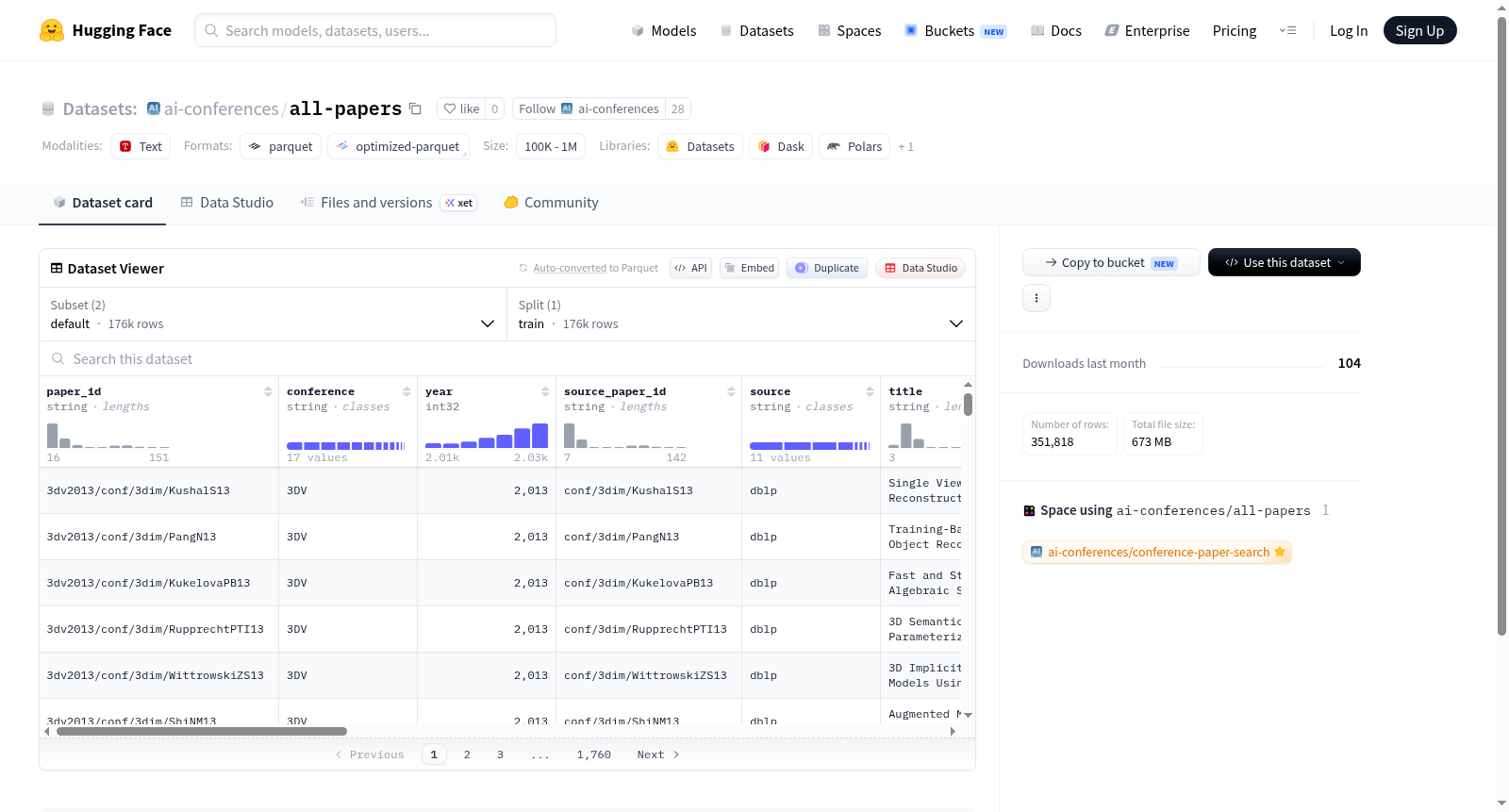Click the conference classes distribution bar

(x=346, y=445)
